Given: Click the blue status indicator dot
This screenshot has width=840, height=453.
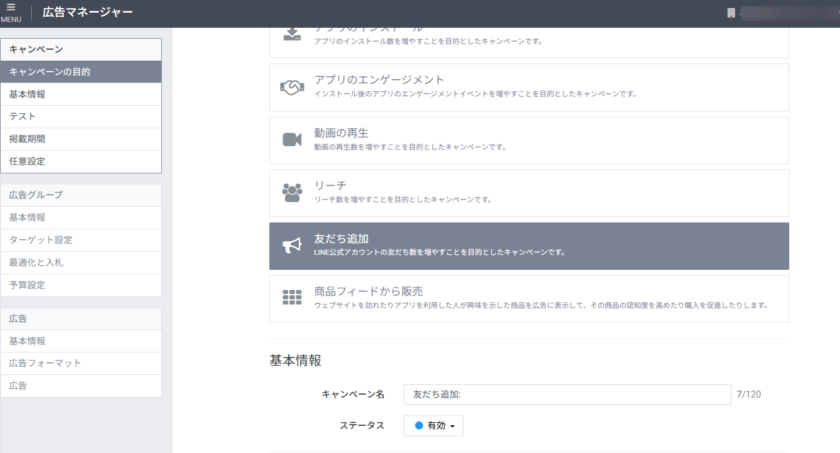Looking at the screenshot, I should tap(419, 426).
